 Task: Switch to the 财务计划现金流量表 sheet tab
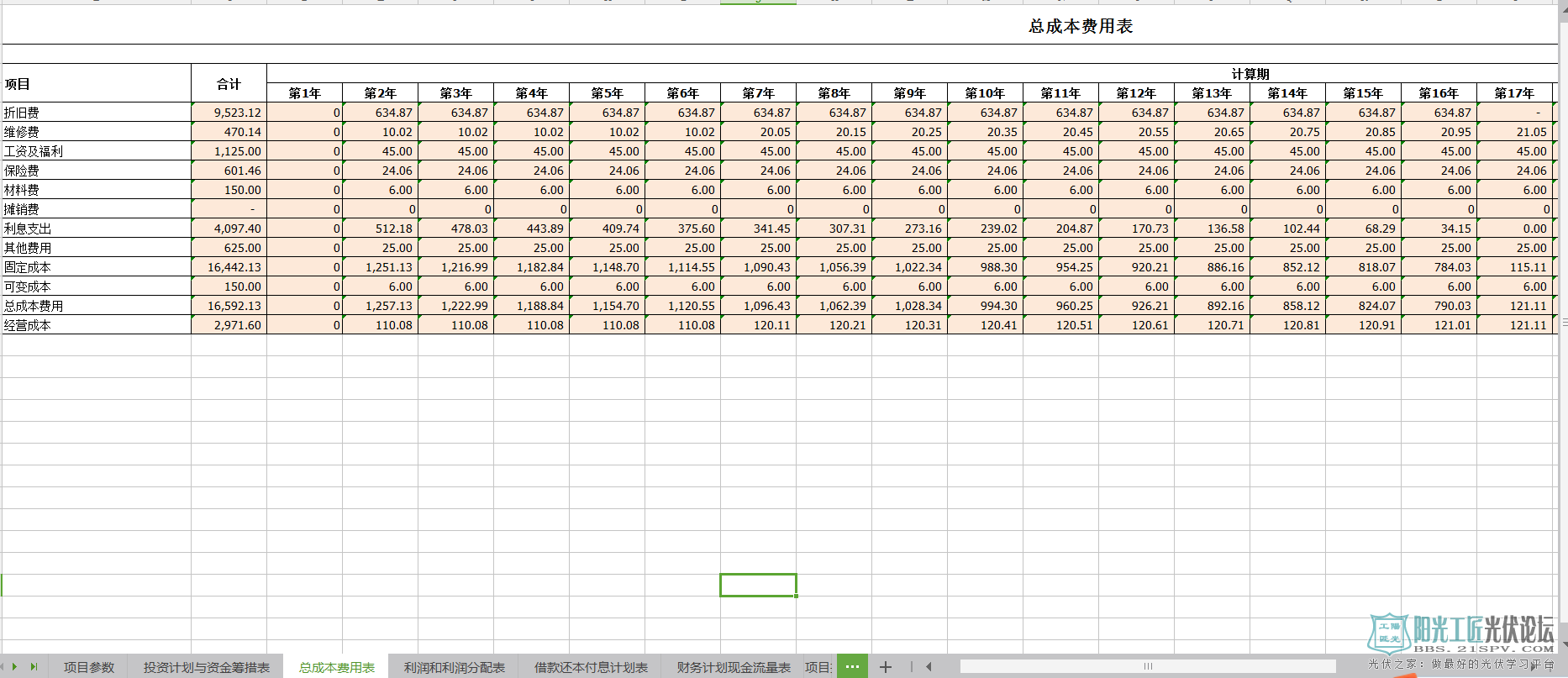pyautogui.click(x=734, y=668)
